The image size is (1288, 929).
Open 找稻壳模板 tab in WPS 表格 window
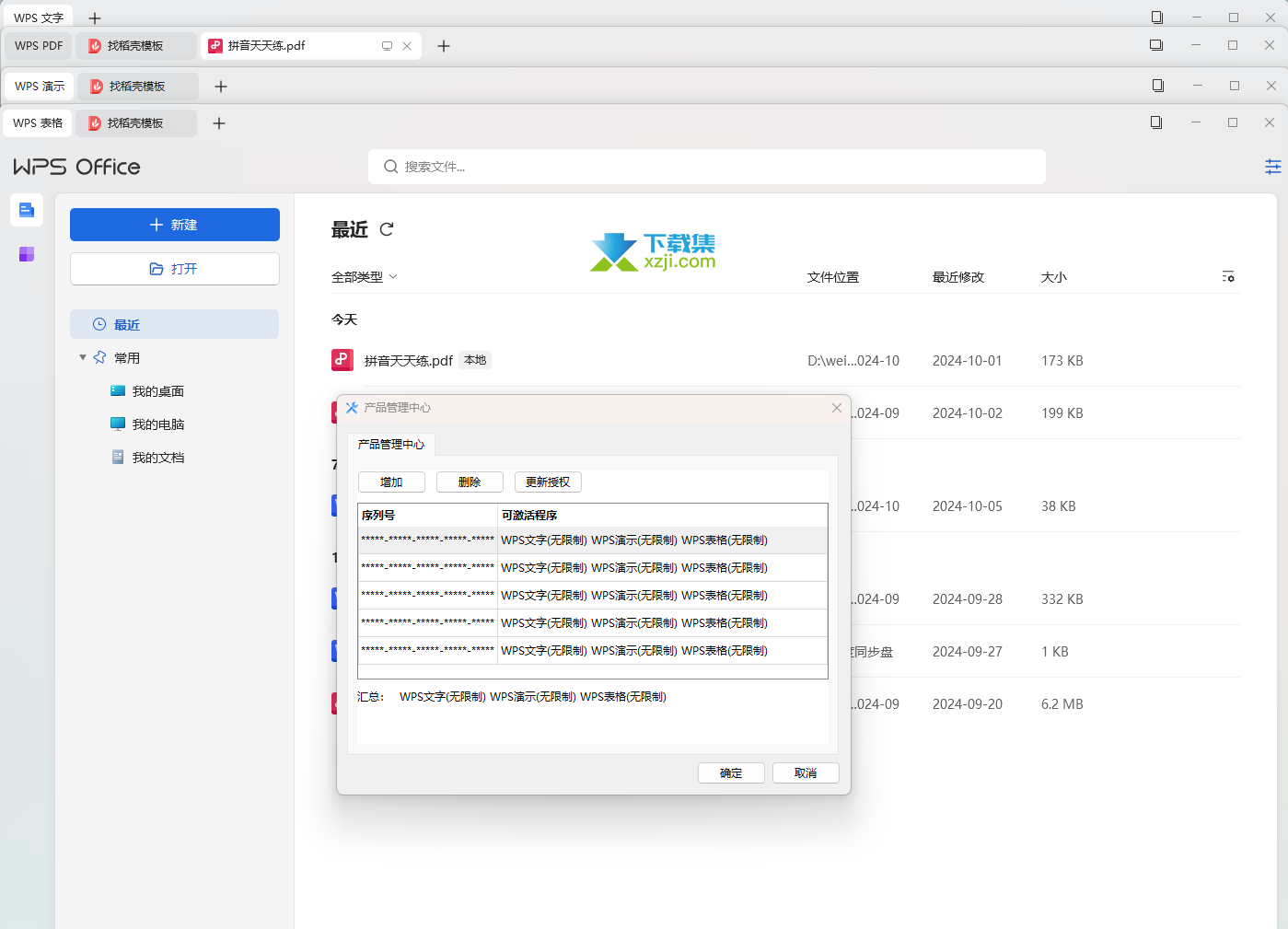136,122
